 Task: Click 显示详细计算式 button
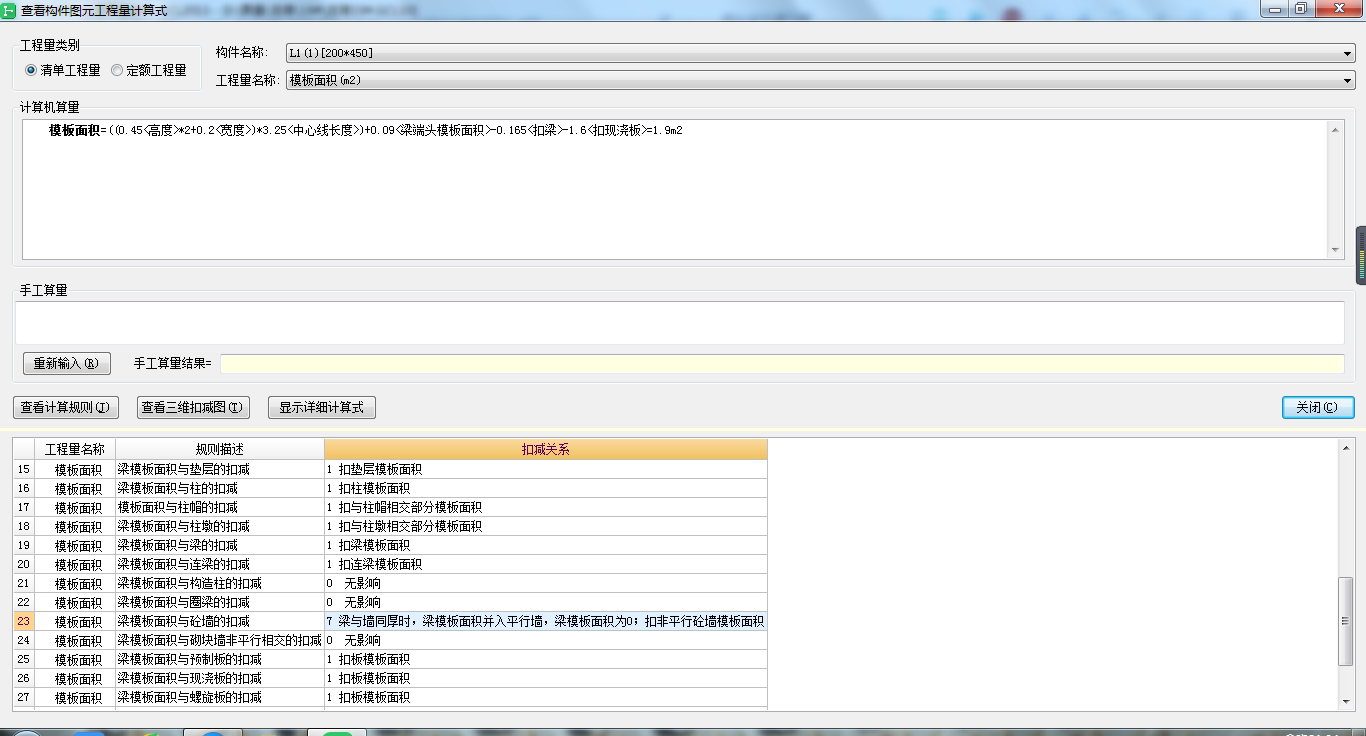pos(322,407)
